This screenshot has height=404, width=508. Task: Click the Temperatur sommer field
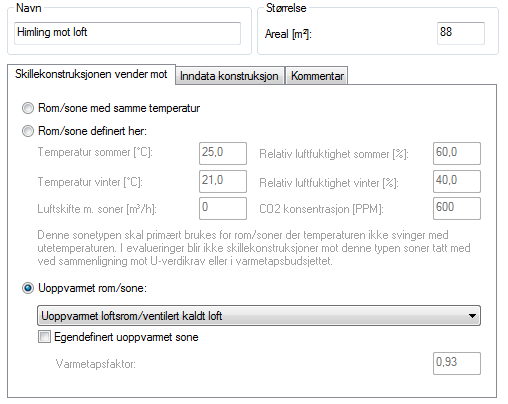(x=223, y=153)
